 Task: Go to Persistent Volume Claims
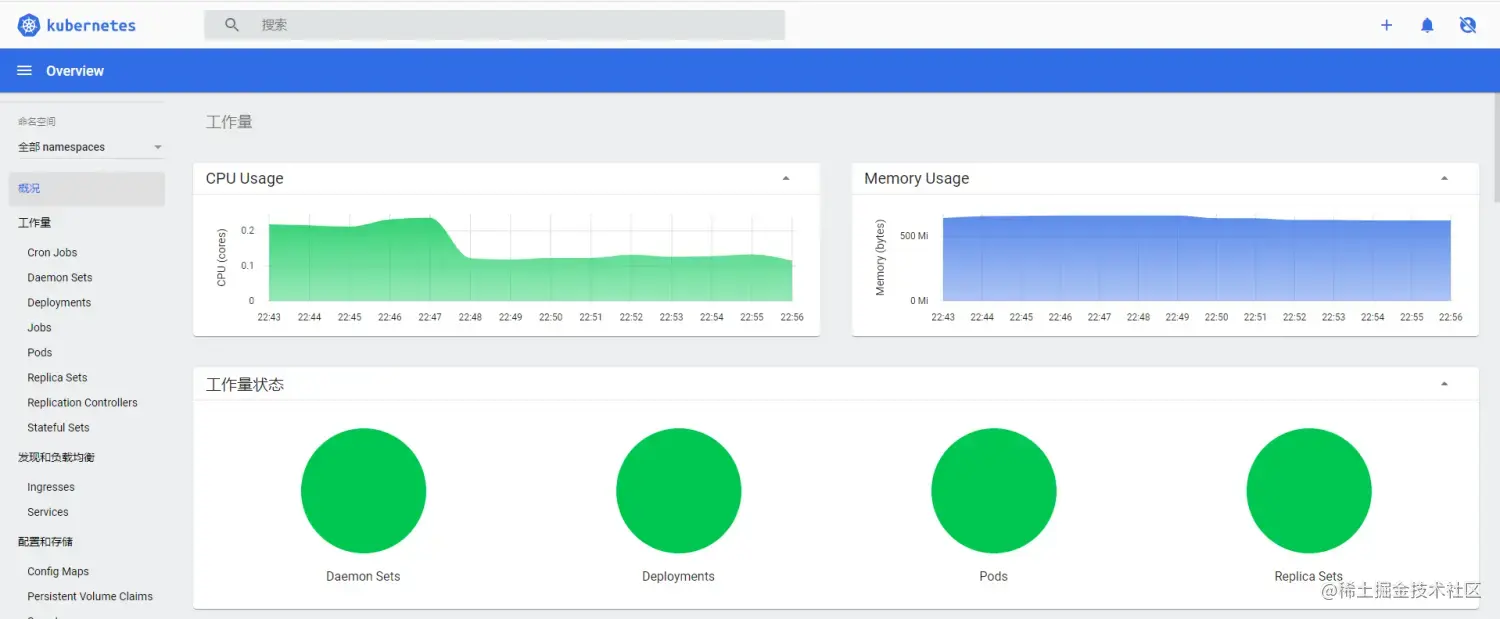coord(90,597)
